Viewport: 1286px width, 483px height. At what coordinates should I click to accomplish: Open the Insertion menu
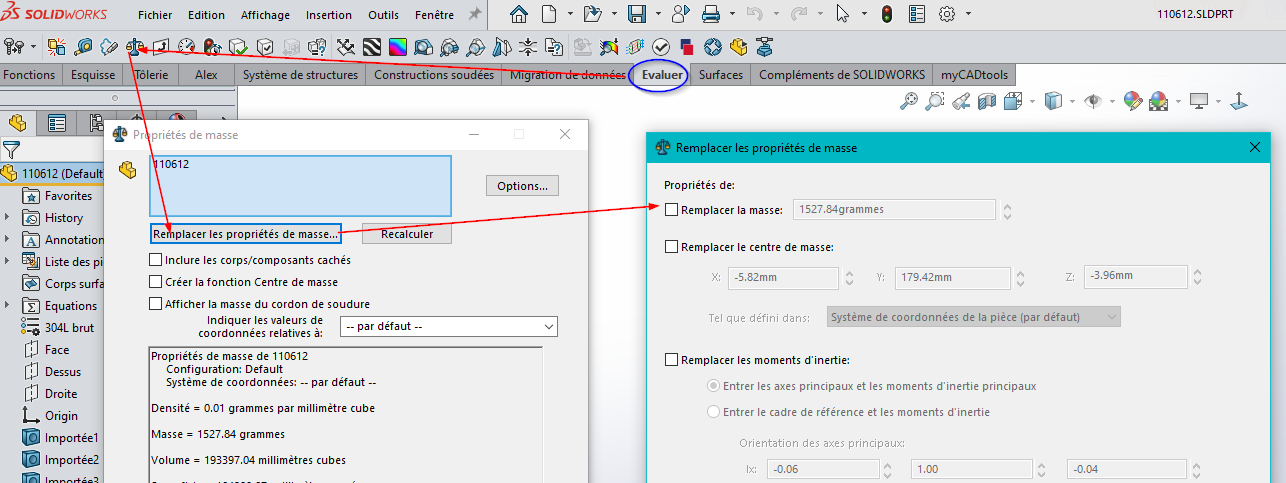(x=329, y=15)
